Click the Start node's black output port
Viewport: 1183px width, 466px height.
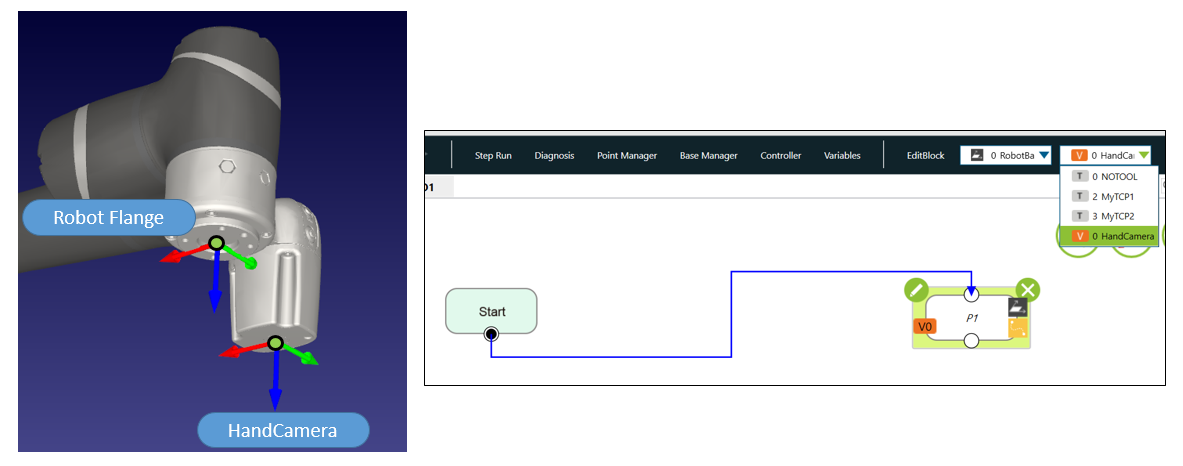pyautogui.click(x=491, y=334)
